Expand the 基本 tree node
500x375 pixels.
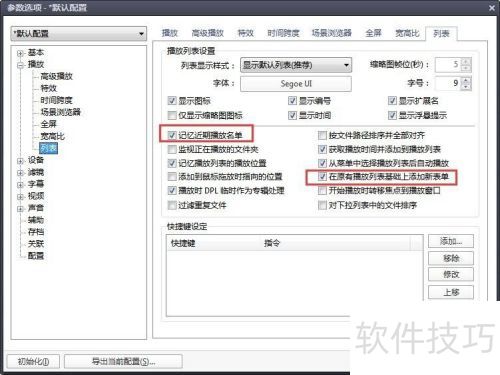tap(20, 53)
